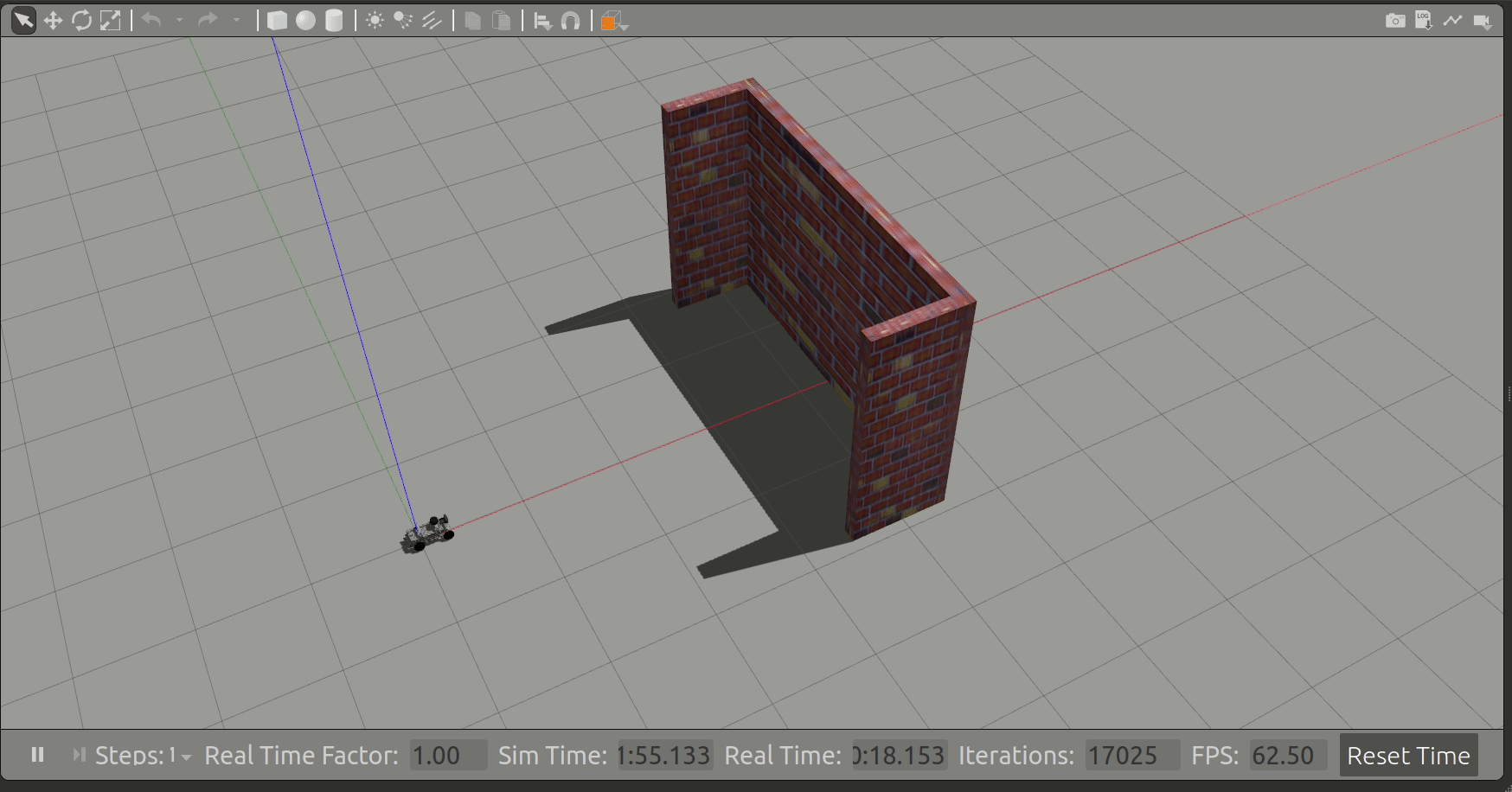
Task: Select the rotate mode tool
Action: click(81, 20)
